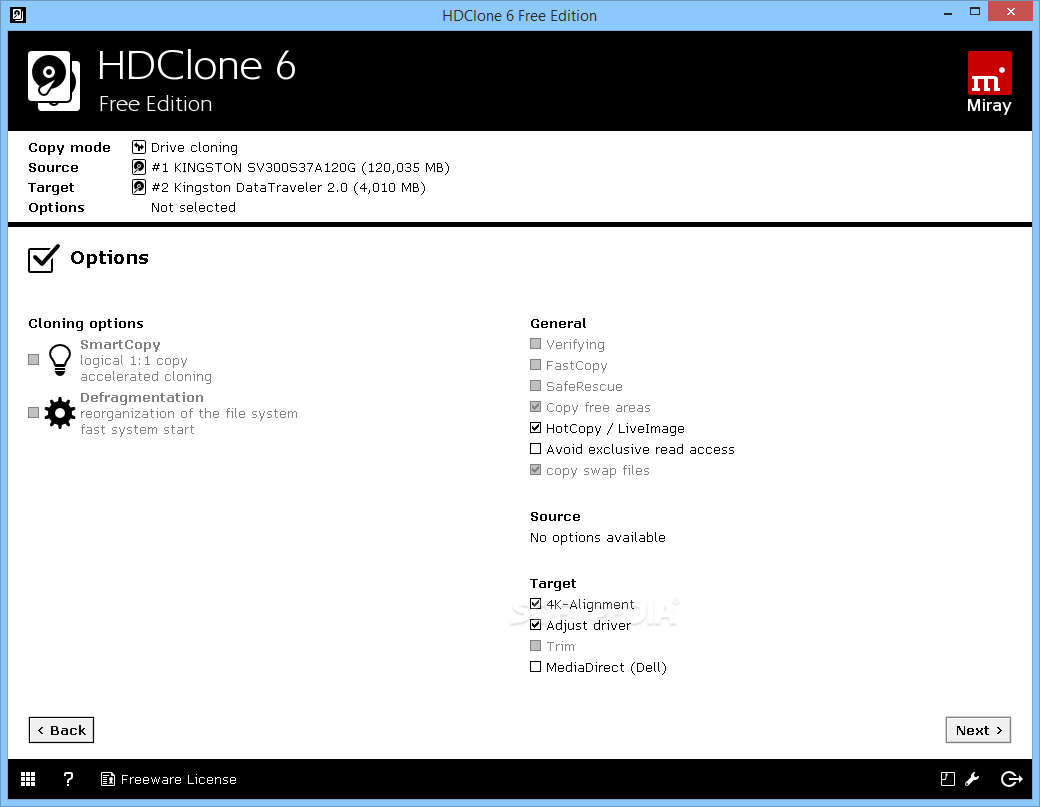Uncheck HotCopy / LiveImage option
This screenshot has height=807, width=1040.
(x=535, y=428)
